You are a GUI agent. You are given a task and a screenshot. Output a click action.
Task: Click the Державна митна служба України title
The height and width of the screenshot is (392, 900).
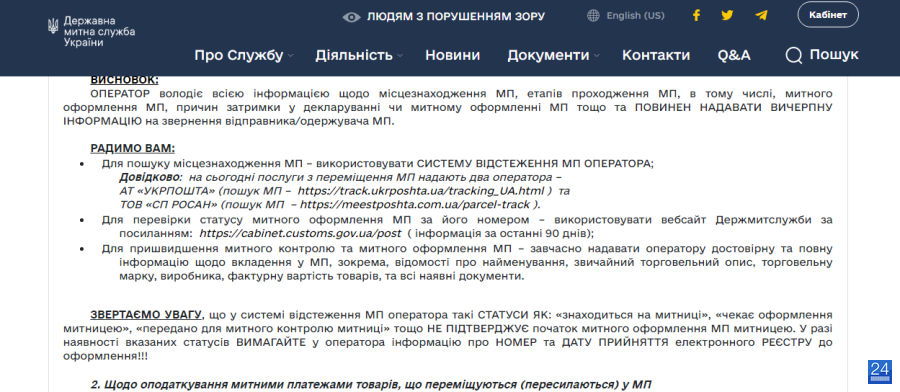[99, 32]
